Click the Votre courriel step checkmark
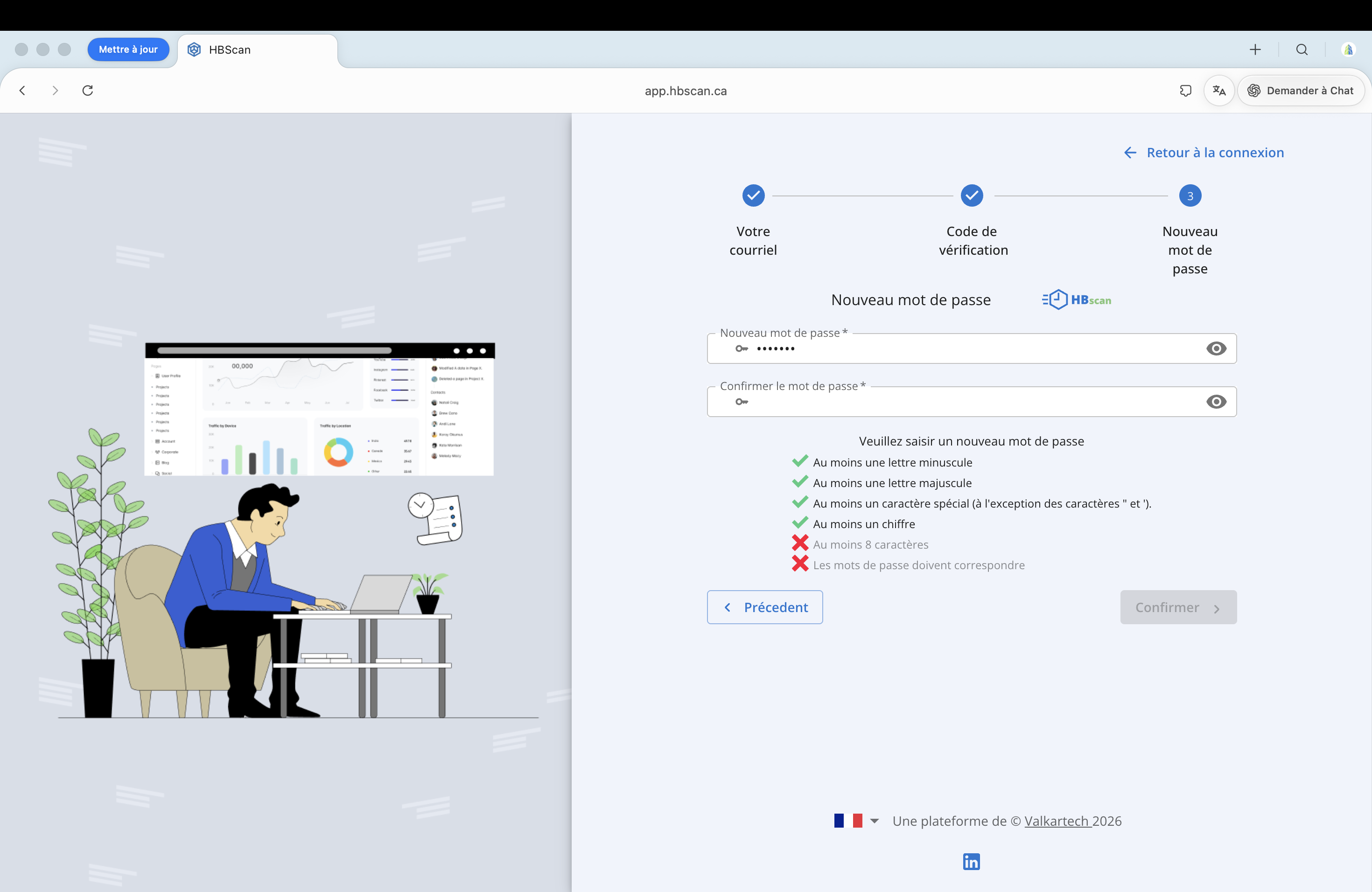The height and width of the screenshot is (892, 1372). click(x=753, y=196)
